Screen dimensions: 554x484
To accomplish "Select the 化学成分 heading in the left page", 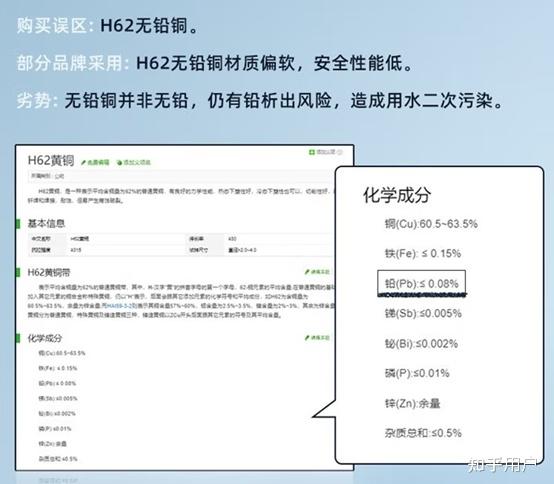I will coord(45,338).
